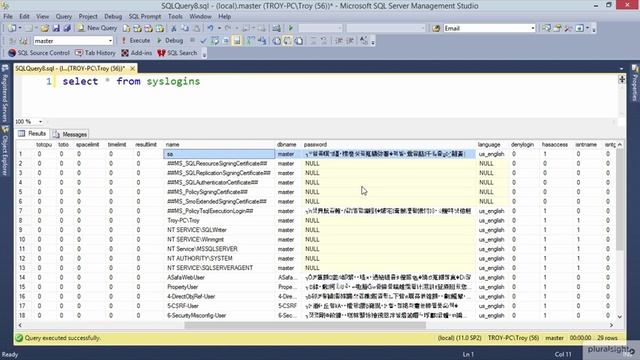Click the Find in Files icon beside Email

coord(436,28)
